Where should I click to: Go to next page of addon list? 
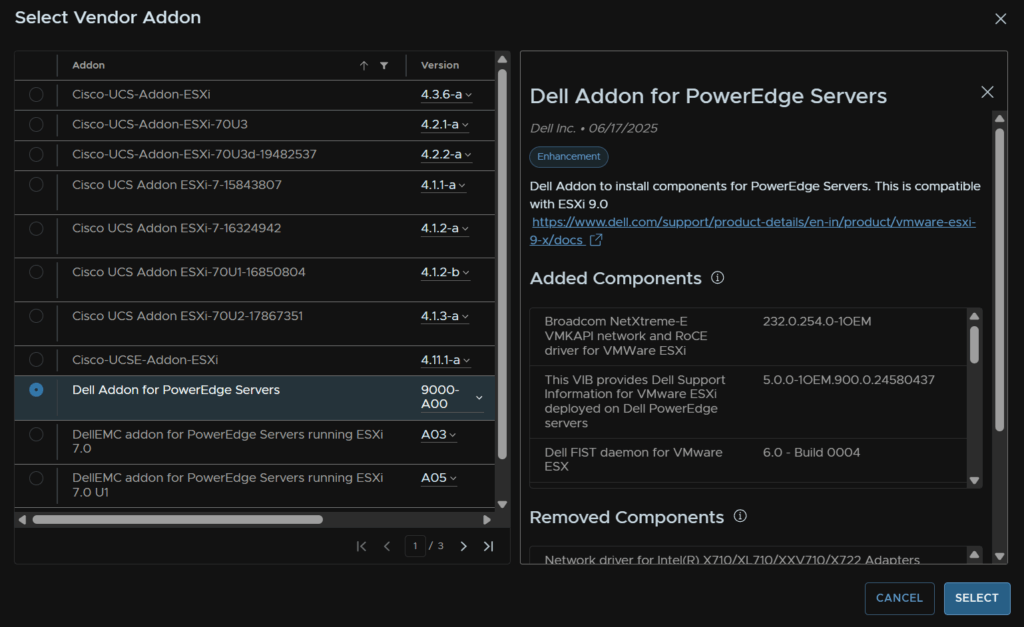464,546
